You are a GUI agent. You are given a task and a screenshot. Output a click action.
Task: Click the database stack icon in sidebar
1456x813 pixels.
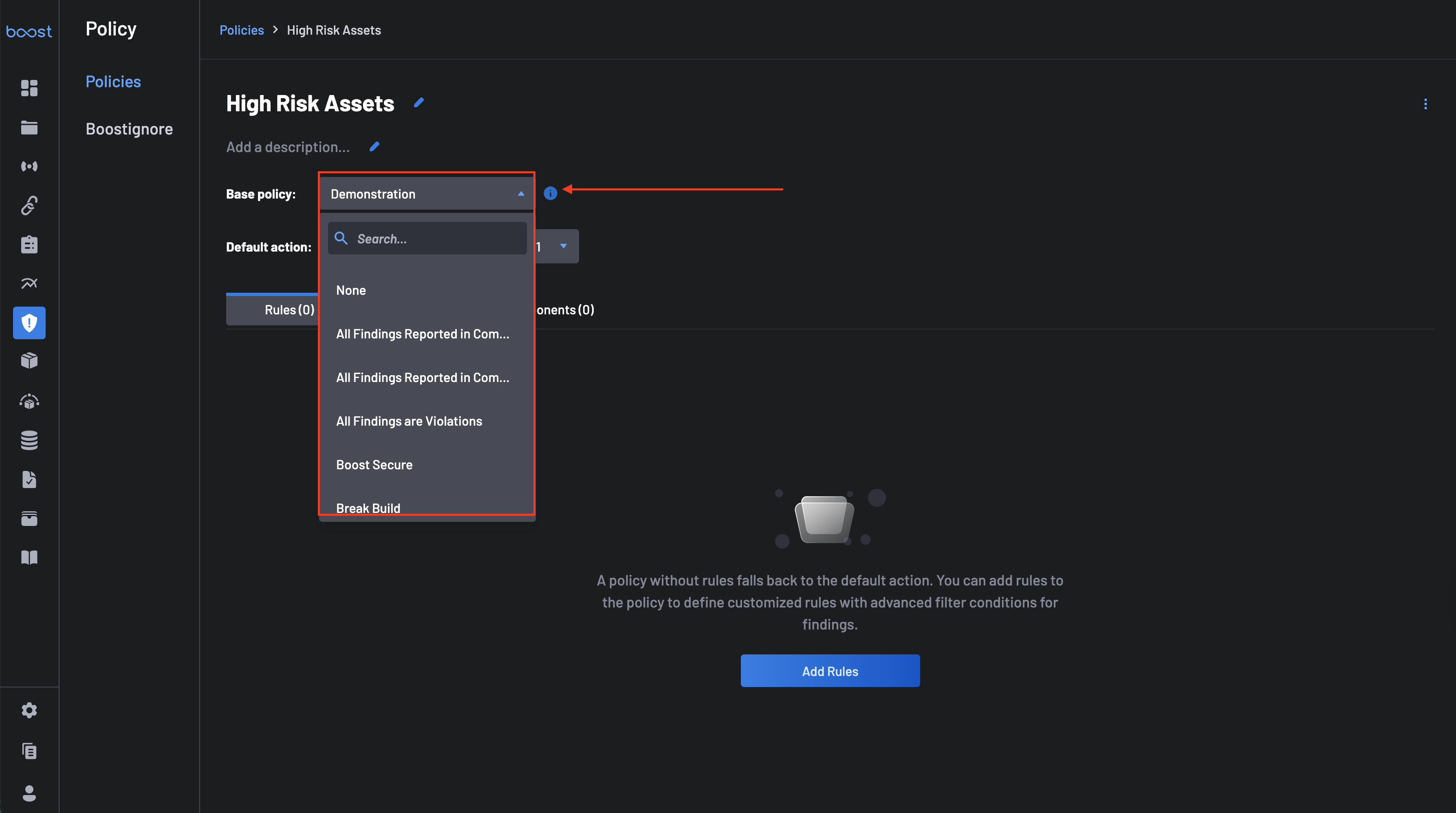[x=29, y=440]
